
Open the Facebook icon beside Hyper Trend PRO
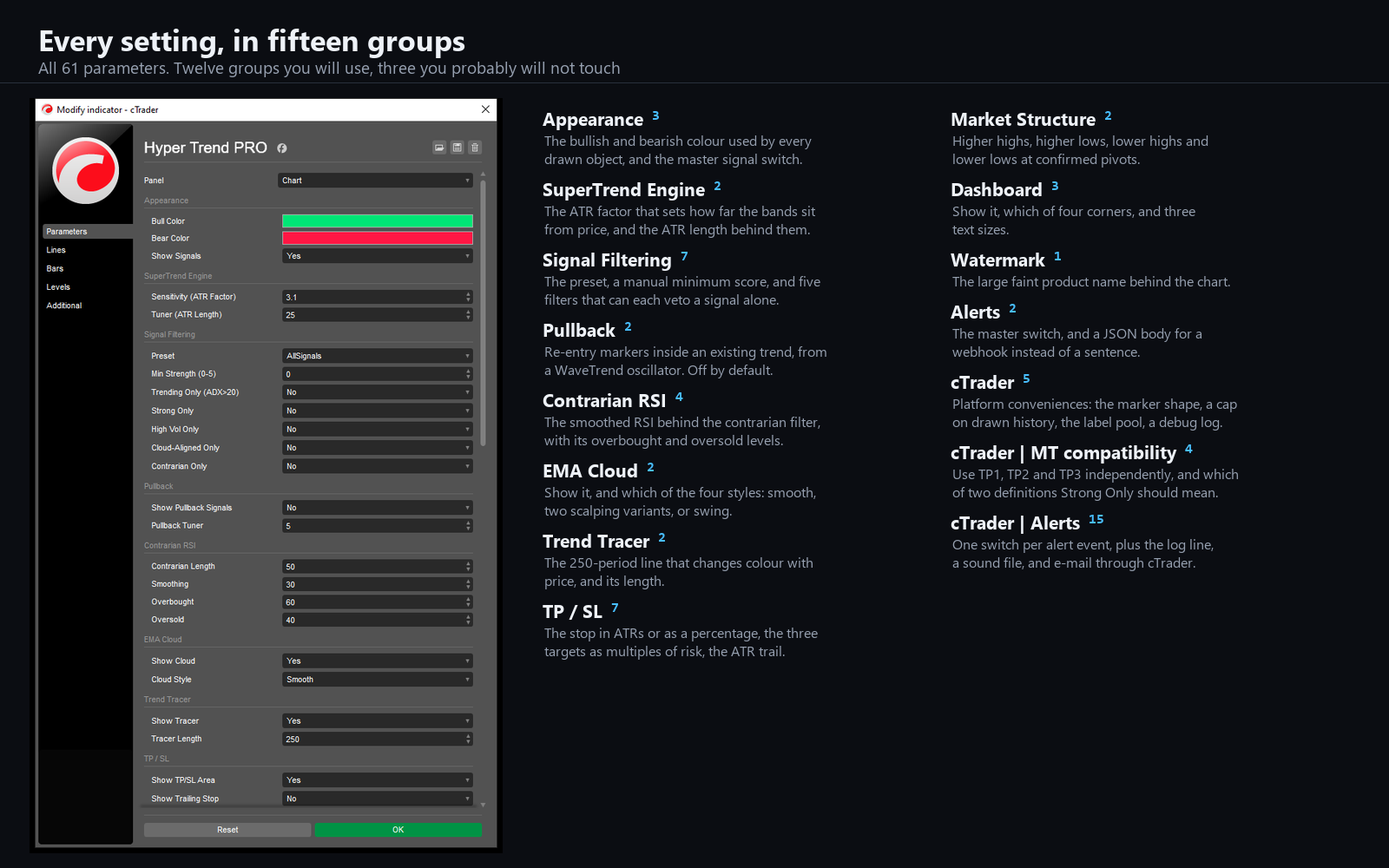click(282, 148)
